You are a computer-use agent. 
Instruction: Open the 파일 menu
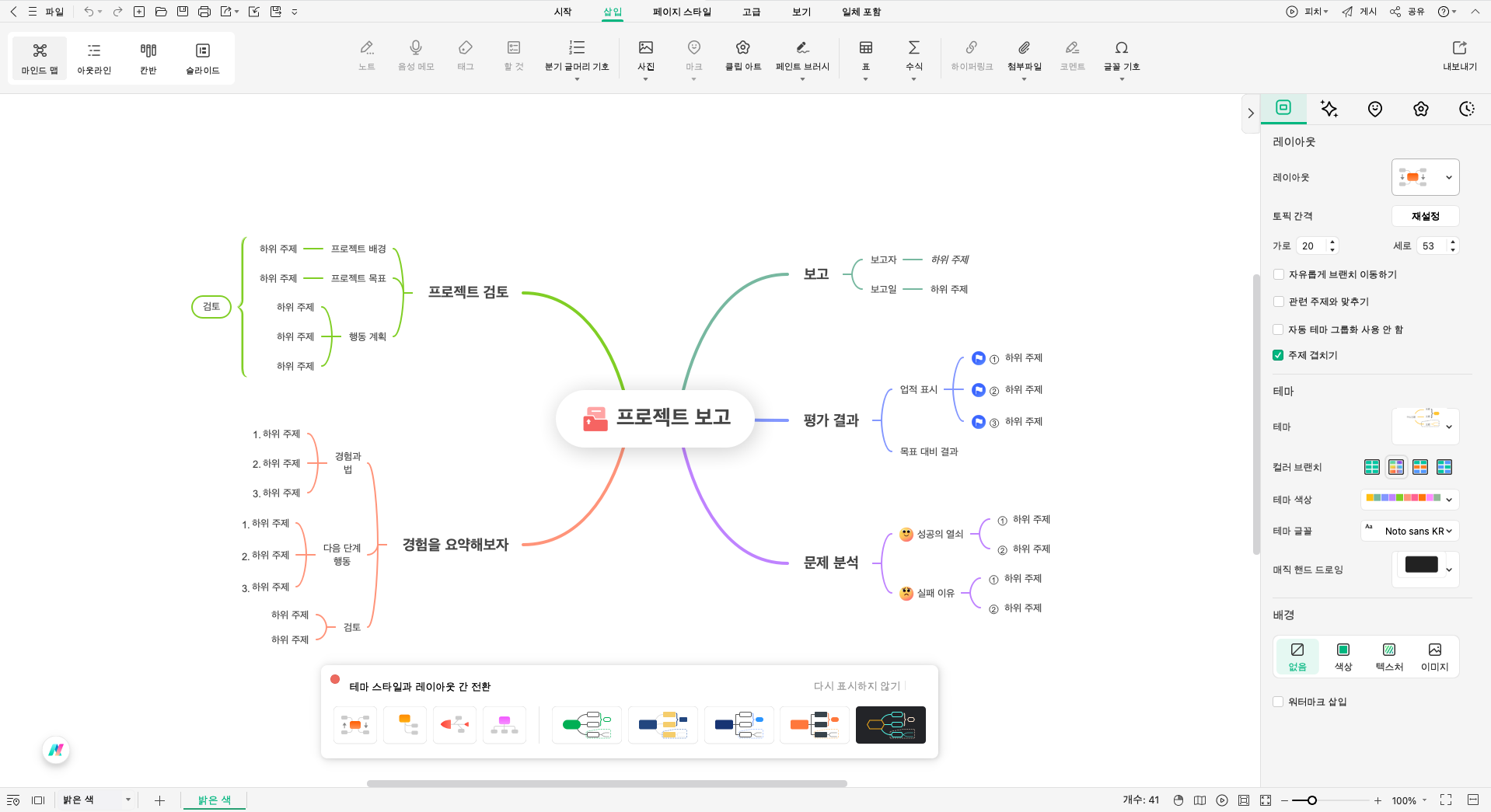[x=54, y=12]
